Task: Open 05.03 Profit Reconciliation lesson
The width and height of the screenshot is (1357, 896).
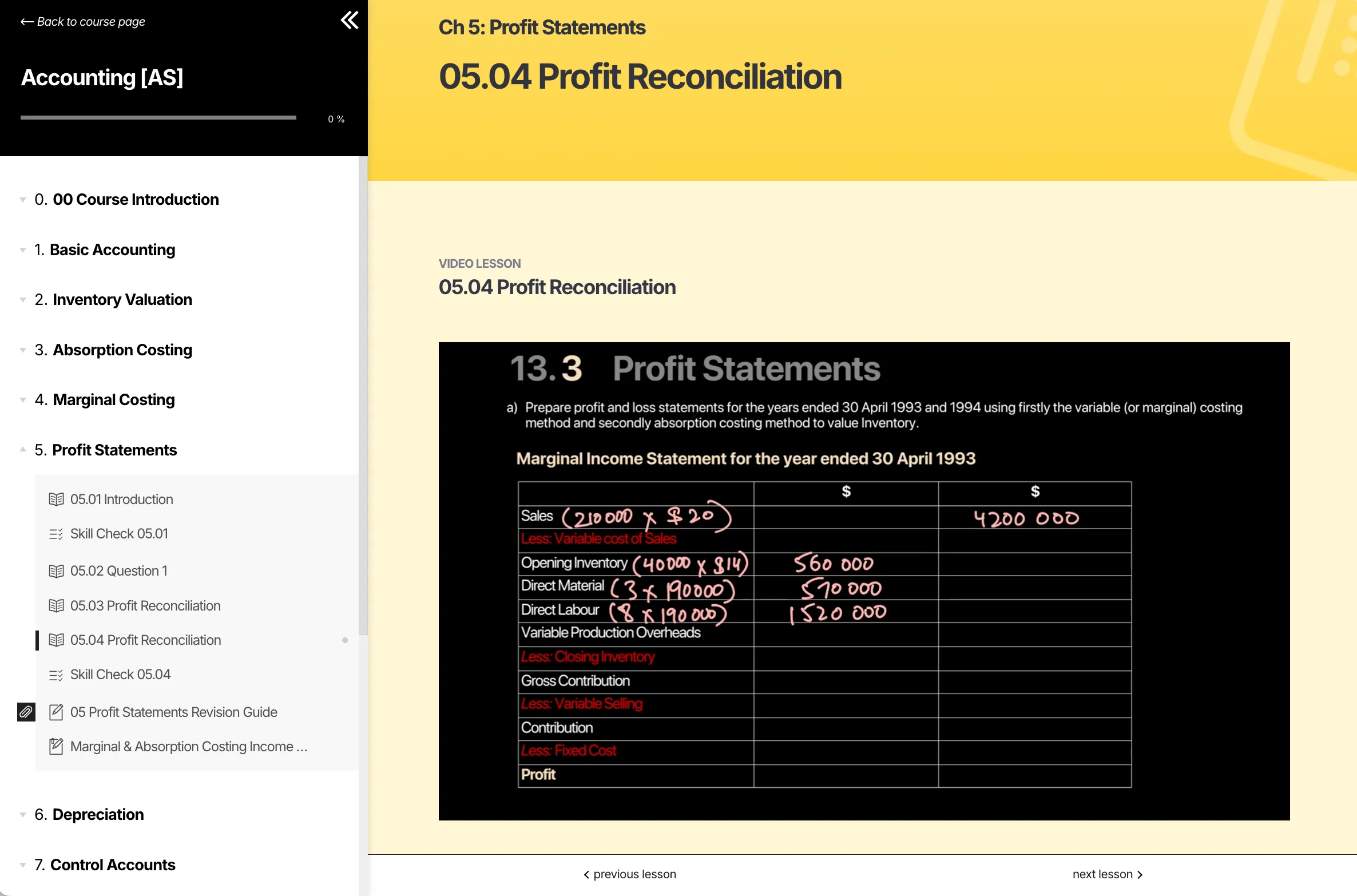Action: point(145,605)
